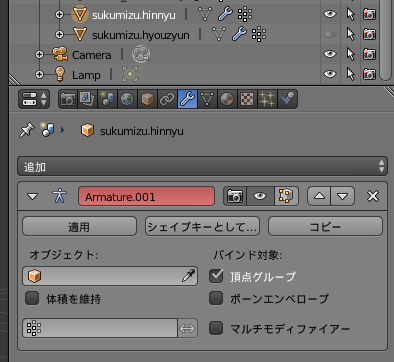Viewport: 394px width, 362px height.
Task: Open the Material properties tab
Action: coord(227,99)
